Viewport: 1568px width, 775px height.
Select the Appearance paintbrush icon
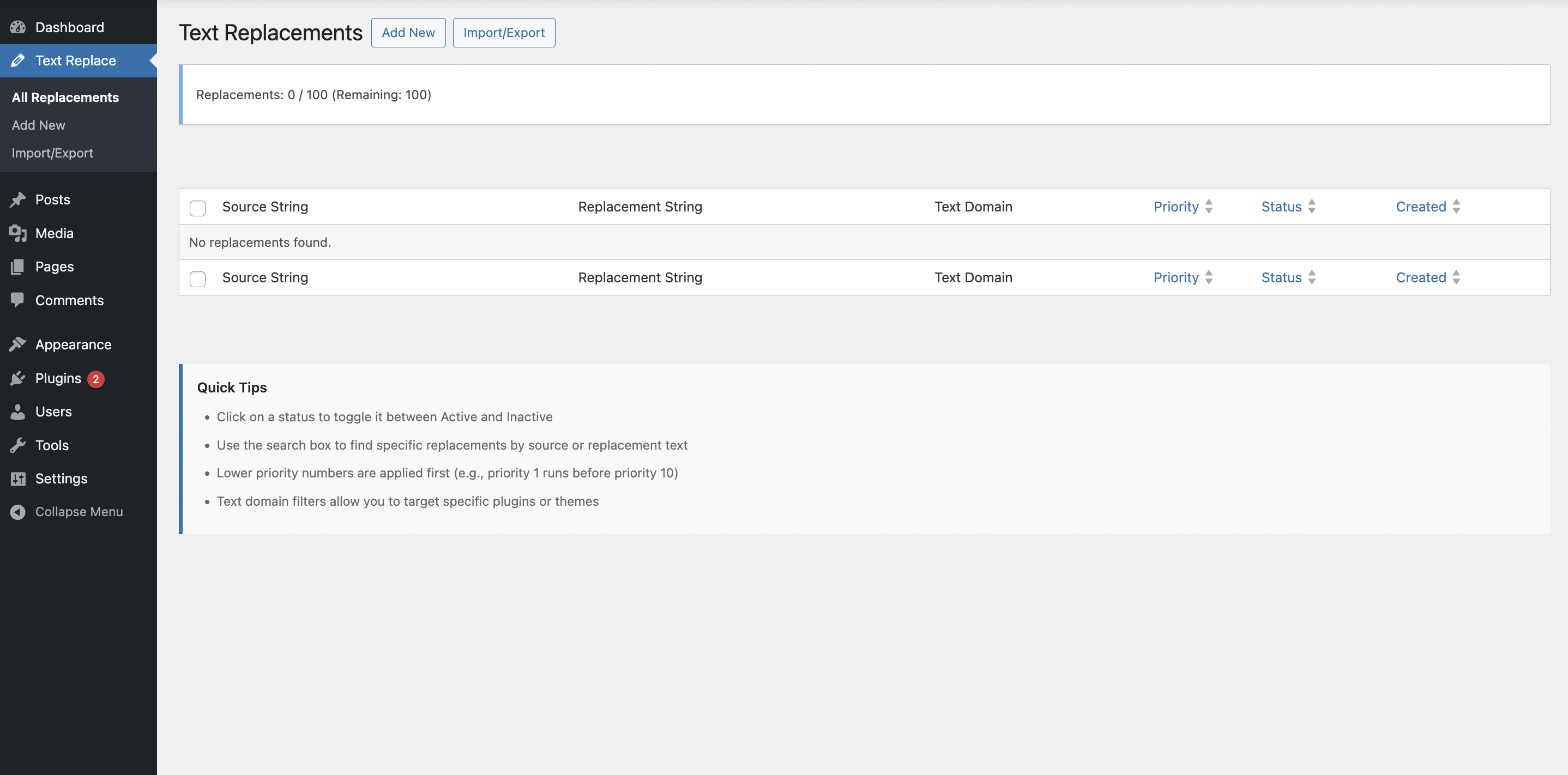coord(17,344)
